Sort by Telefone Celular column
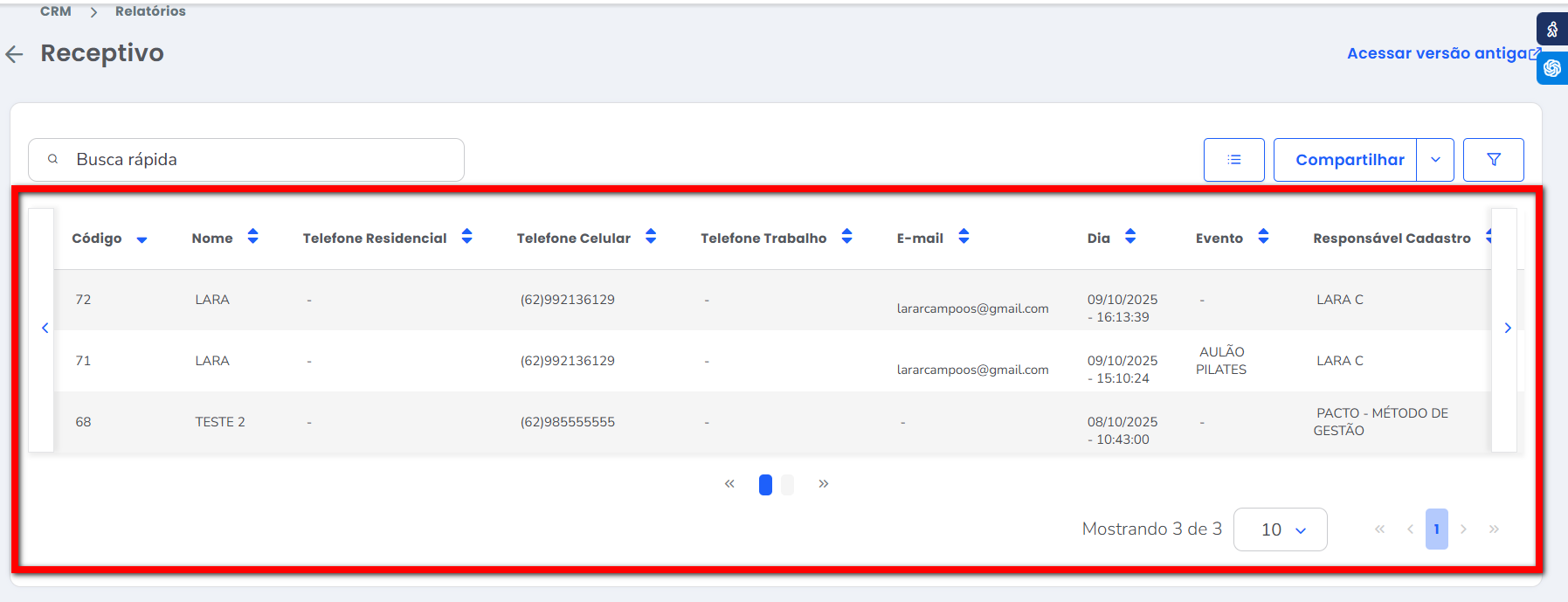The height and width of the screenshot is (602, 1568). point(651,237)
